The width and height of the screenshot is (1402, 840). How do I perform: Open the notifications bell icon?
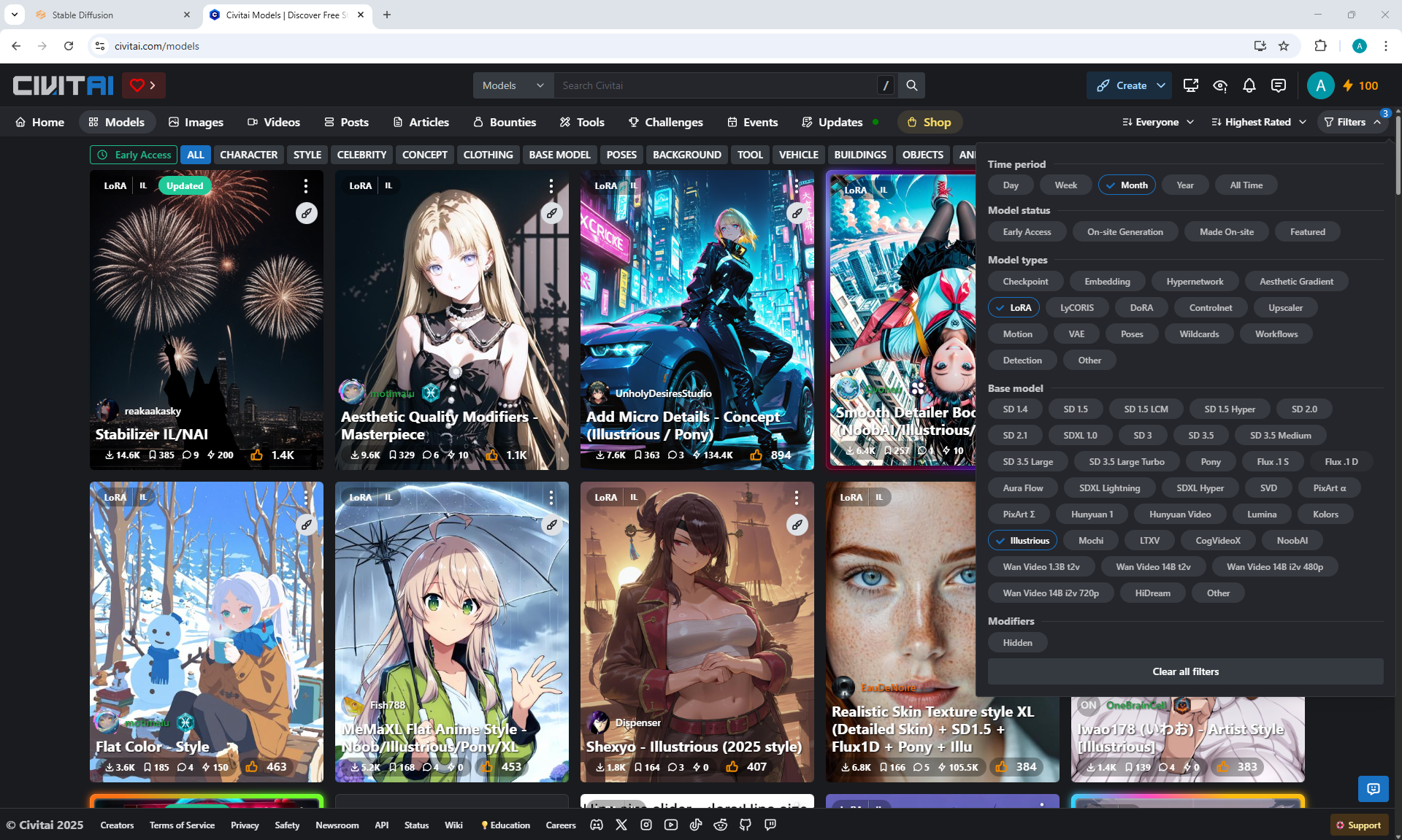tap(1249, 85)
